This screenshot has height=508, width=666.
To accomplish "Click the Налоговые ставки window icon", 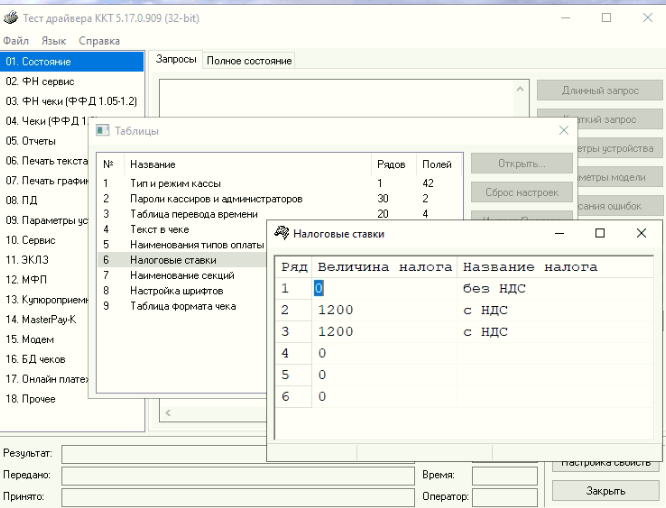I will [282, 233].
